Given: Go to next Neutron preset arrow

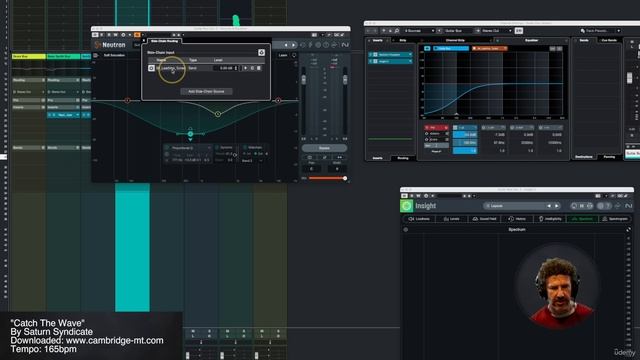Looking at the screenshot, I should point(293,45).
